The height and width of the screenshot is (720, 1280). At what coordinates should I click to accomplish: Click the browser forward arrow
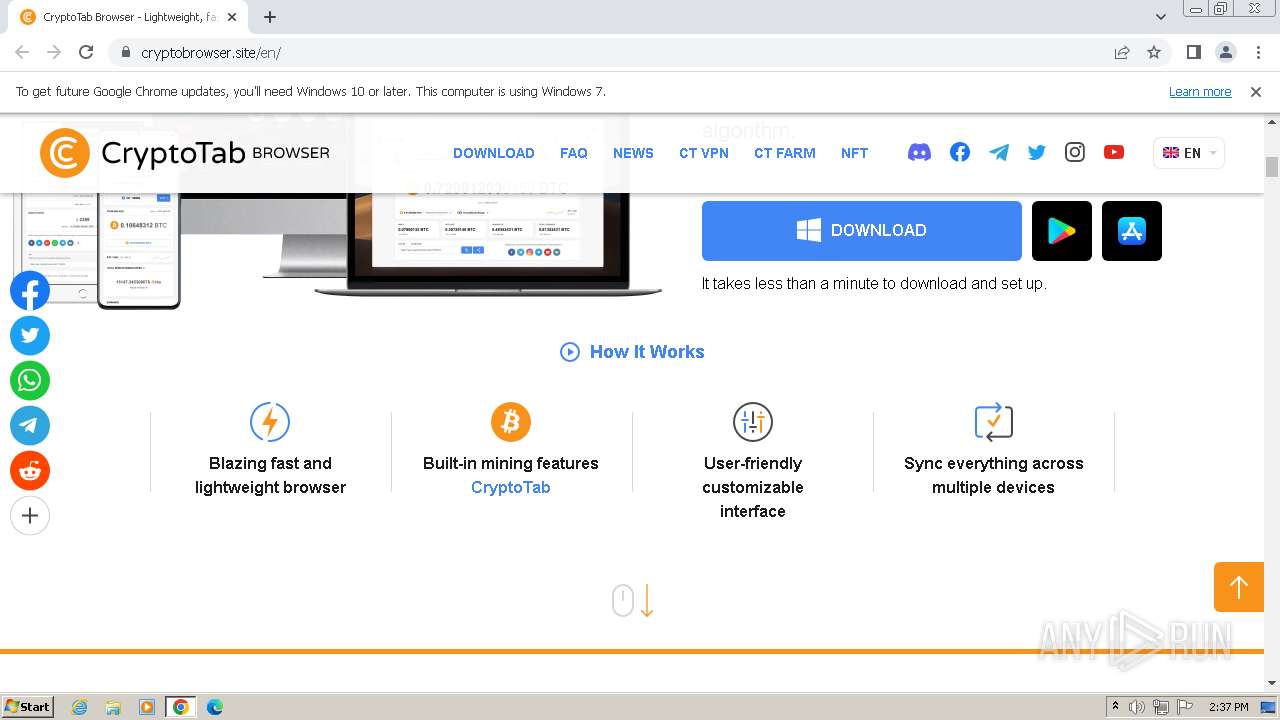(54, 52)
